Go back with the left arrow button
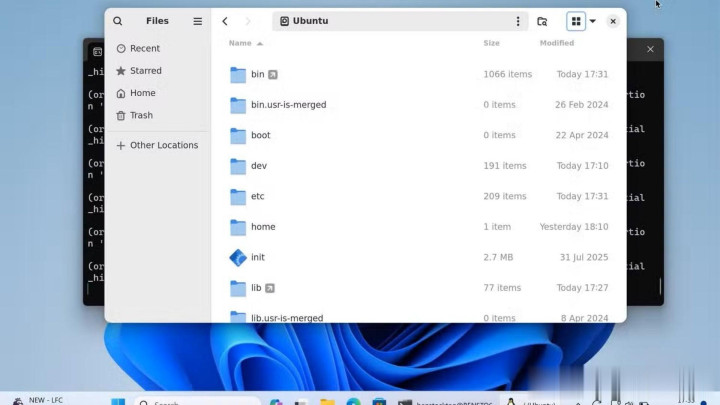The height and width of the screenshot is (405, 720). pyautogui.click(x=225, y=21)
